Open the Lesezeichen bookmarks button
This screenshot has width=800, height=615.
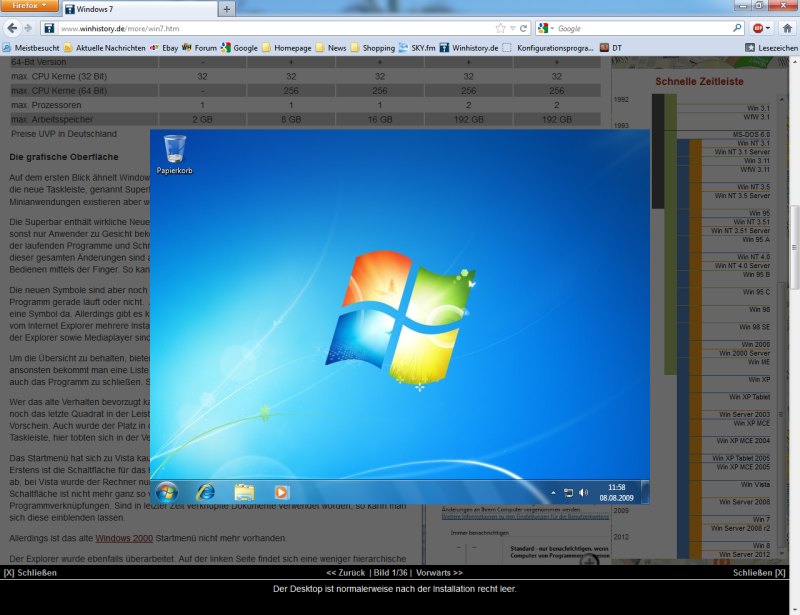coord(771,48)
